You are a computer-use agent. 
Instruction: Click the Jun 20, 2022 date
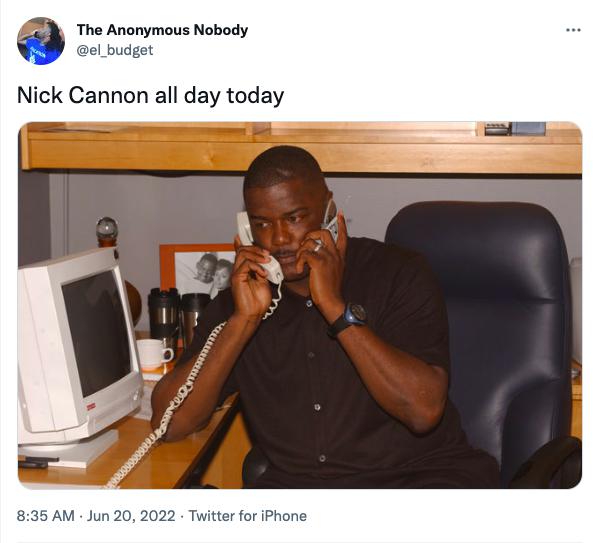(x=131, y=516)
